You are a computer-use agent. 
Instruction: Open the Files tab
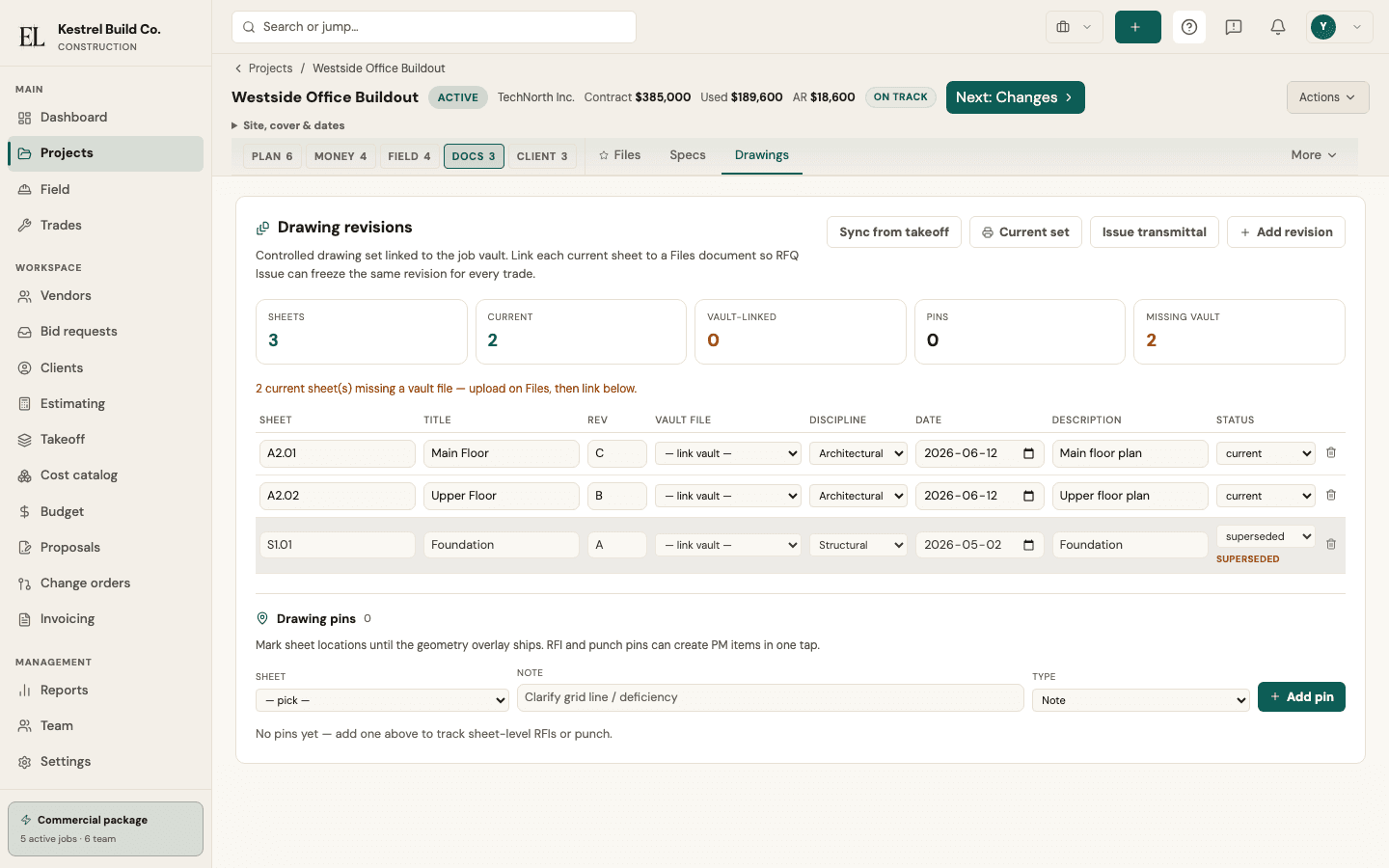click(x=619, y=155)
